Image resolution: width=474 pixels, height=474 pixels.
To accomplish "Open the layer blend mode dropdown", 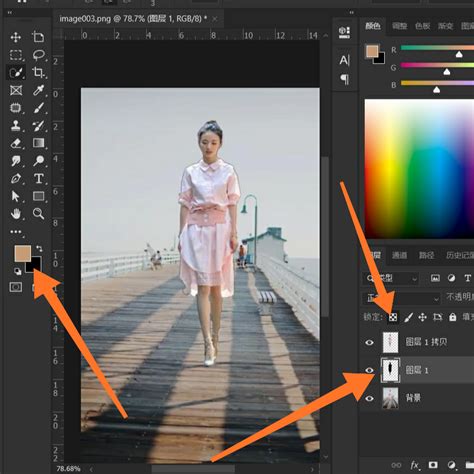I will point(402,298).
